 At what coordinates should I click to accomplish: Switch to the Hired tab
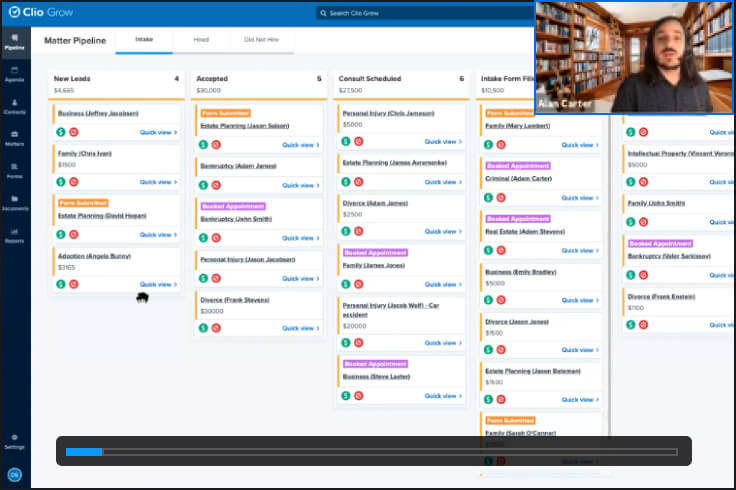coord(201,40)
